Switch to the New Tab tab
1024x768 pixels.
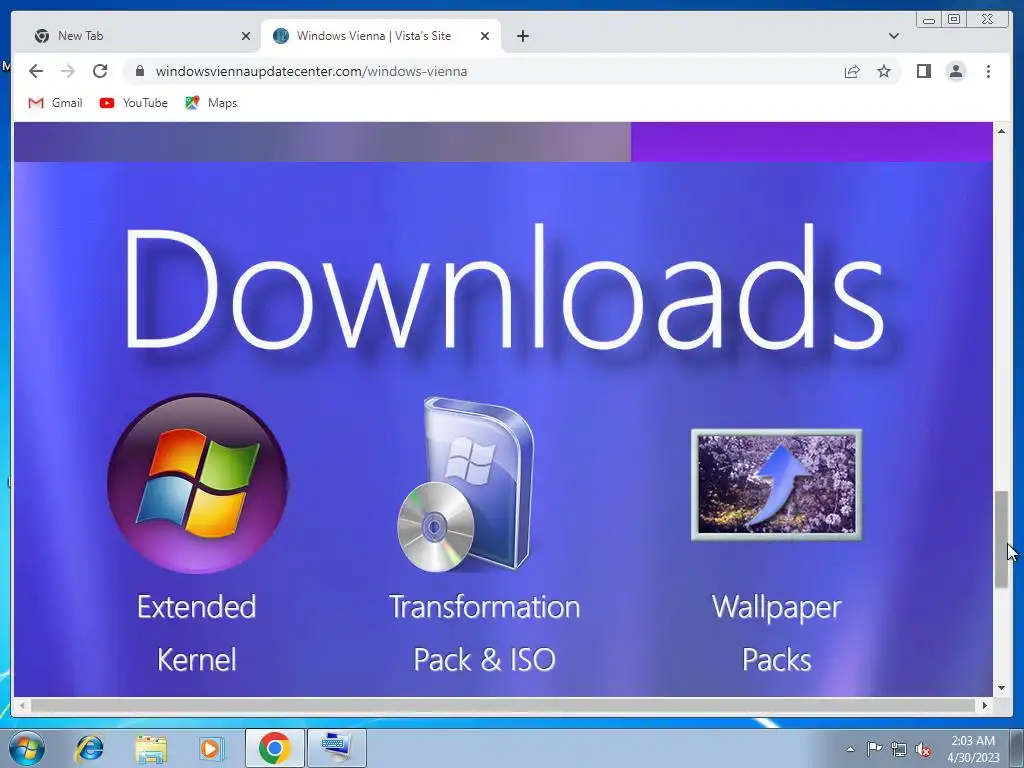[x=137, y=36]
